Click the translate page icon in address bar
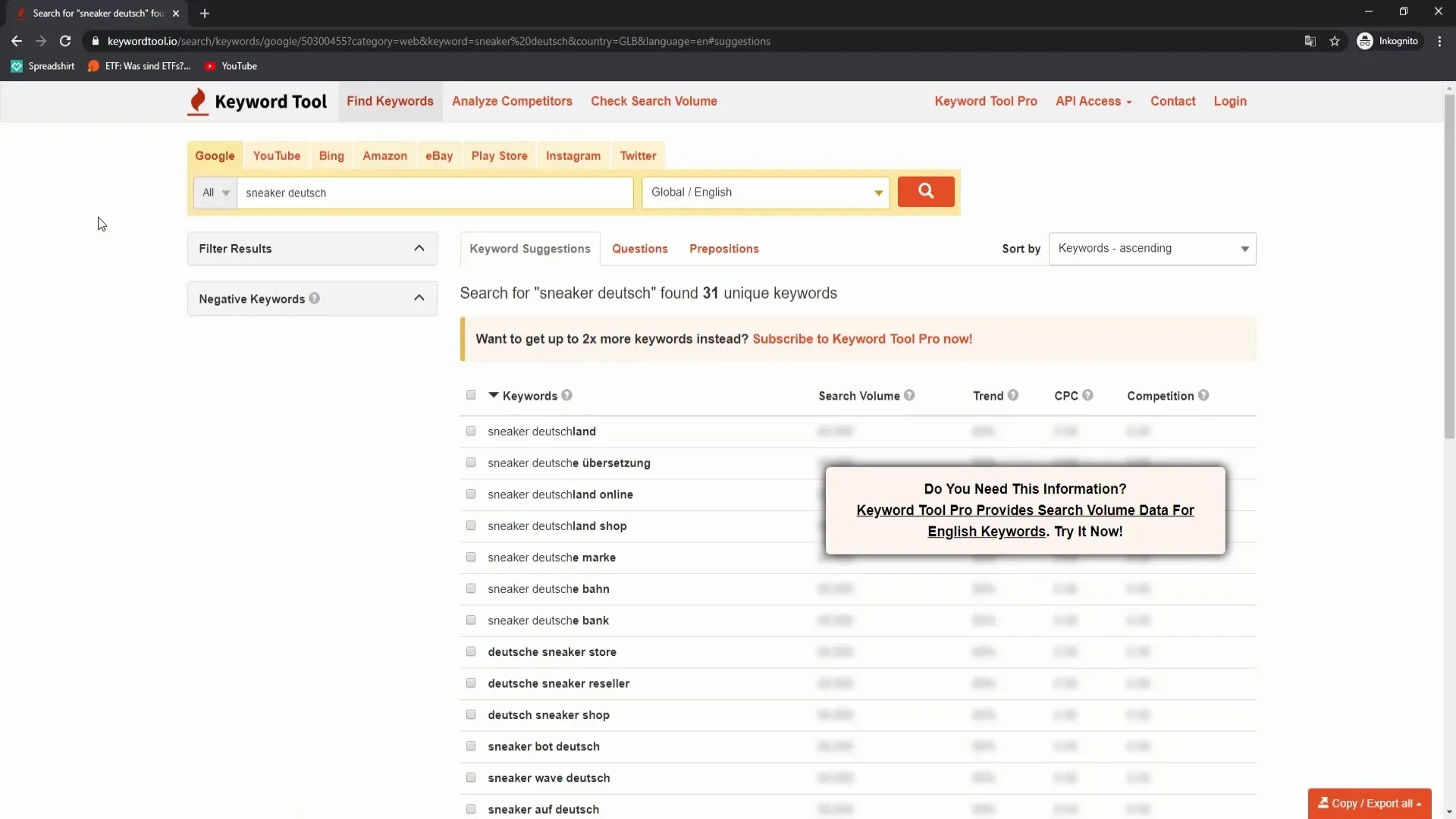The width and height of the screenshot is (1456, 819). [1310, 41]
